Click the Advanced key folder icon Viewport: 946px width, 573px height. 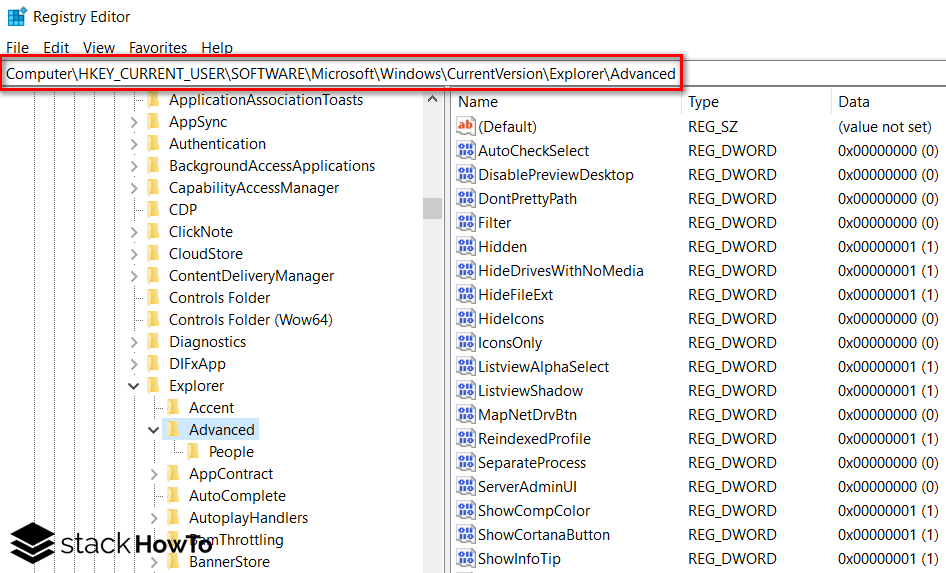pos(173,429)
